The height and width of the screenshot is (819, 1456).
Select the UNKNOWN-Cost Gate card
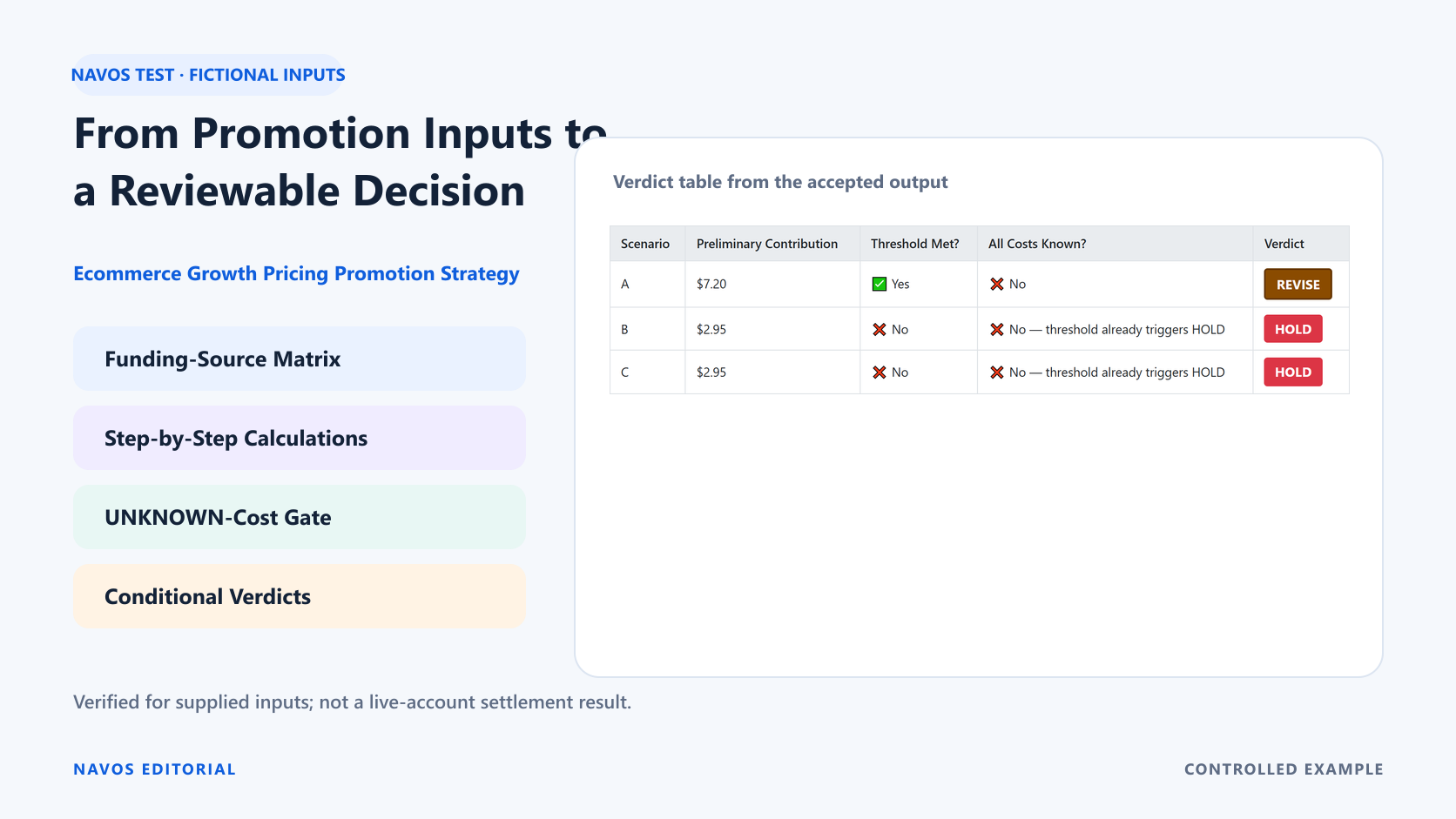300,517
